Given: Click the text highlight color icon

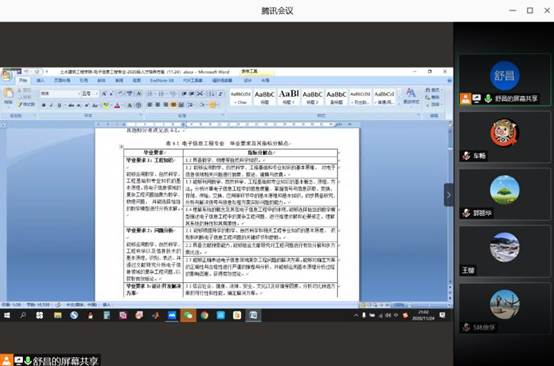Looking at the screenshot, I should [x=106, y=105].
